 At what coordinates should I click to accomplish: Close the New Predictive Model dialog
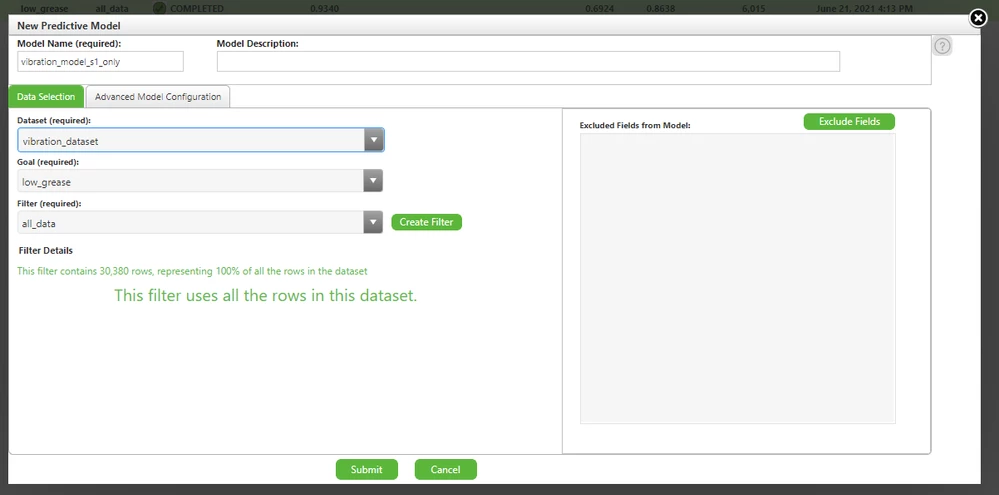click(978, 18)
